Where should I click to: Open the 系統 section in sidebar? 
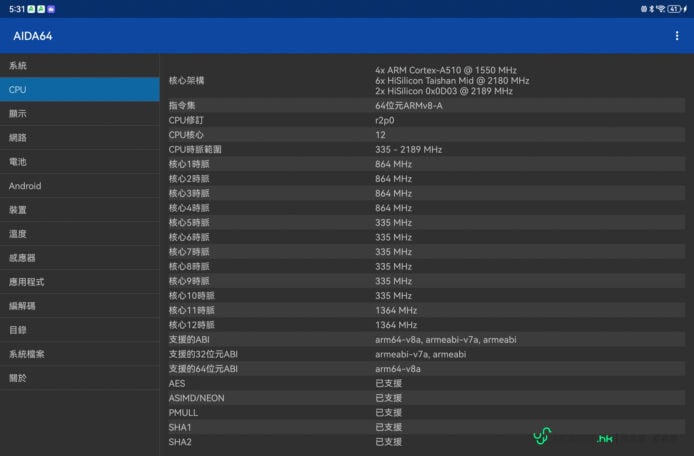tap(79, 65)
